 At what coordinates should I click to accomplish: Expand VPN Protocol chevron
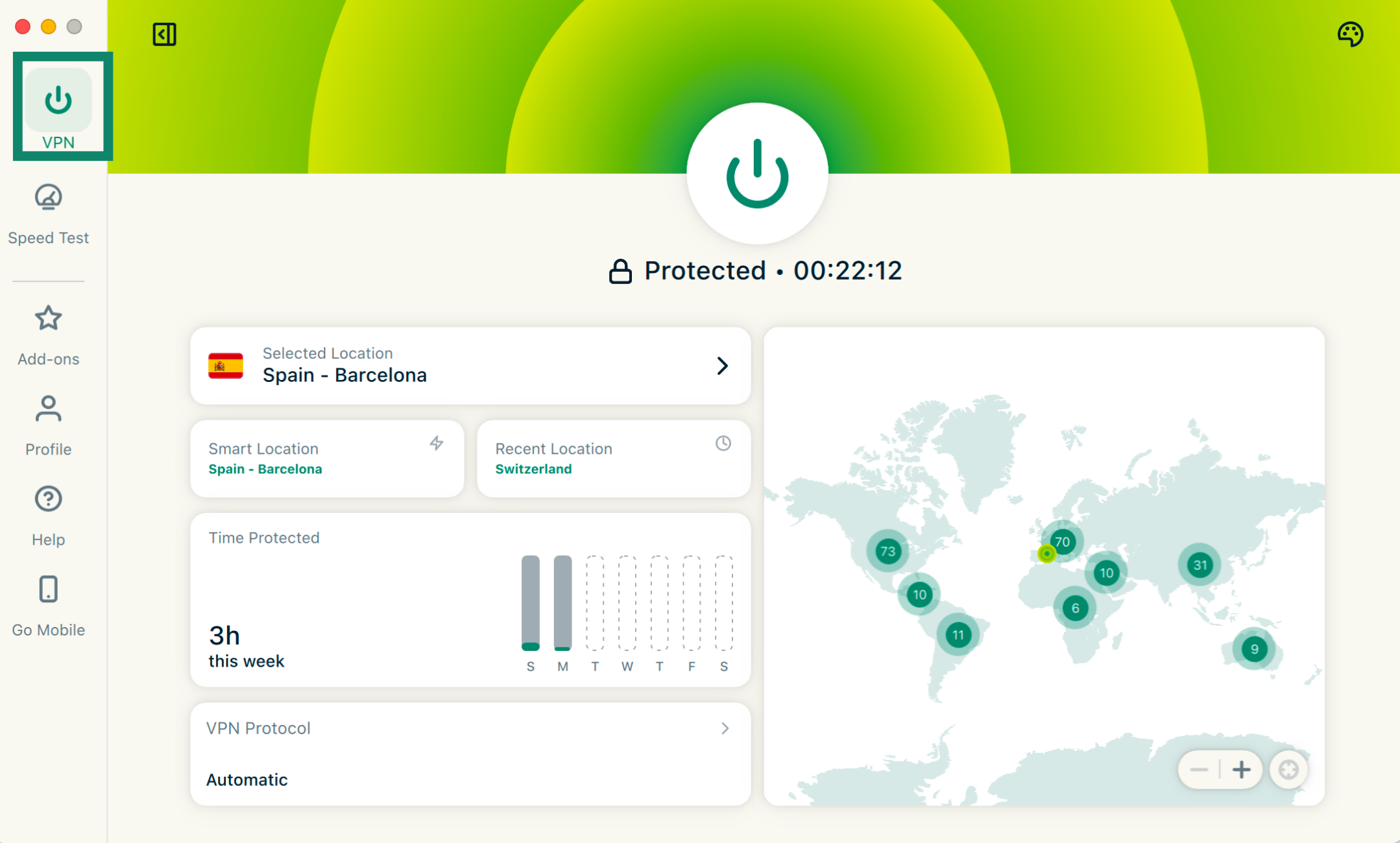click(x=725, y=728)
